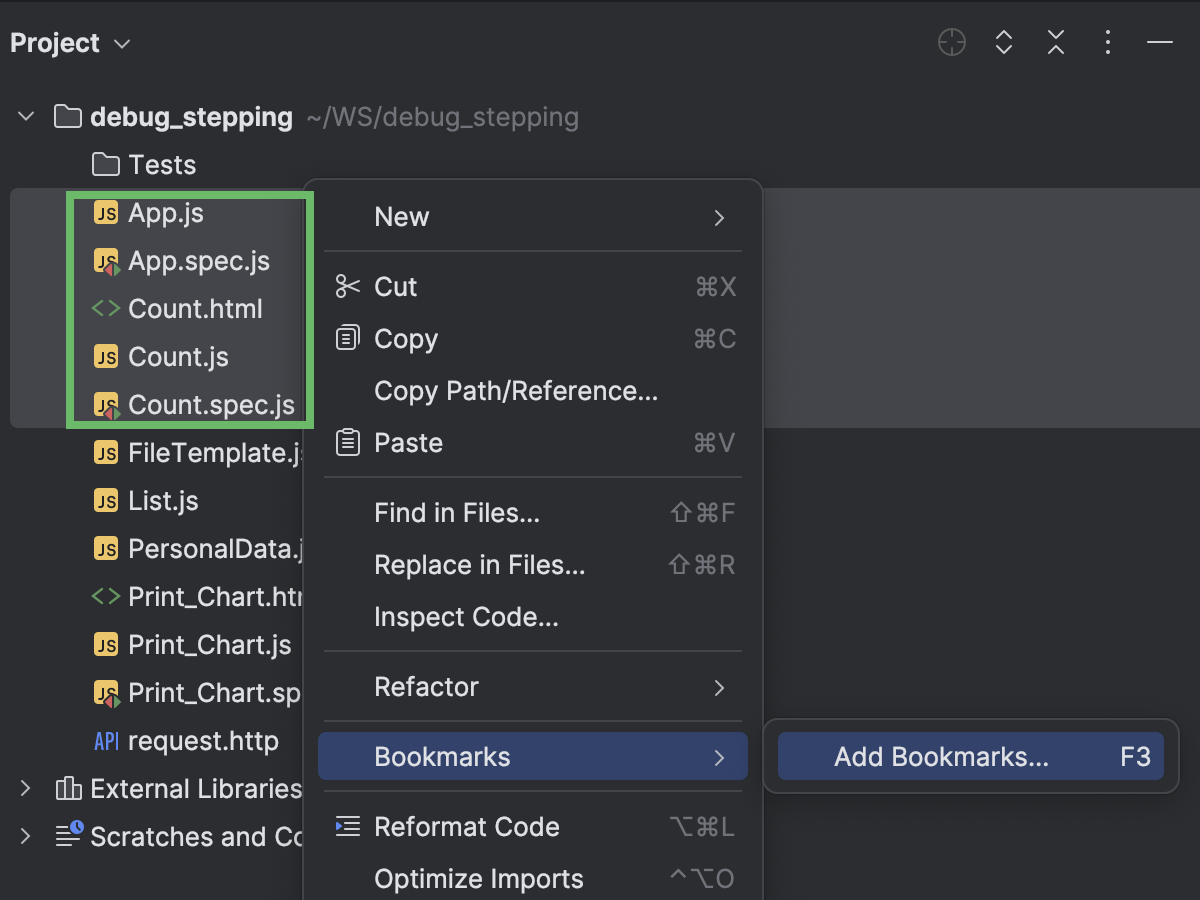Choose Add Bookmarks from the submenu
Screen dimensions: 1200x900
coord(941,757)
